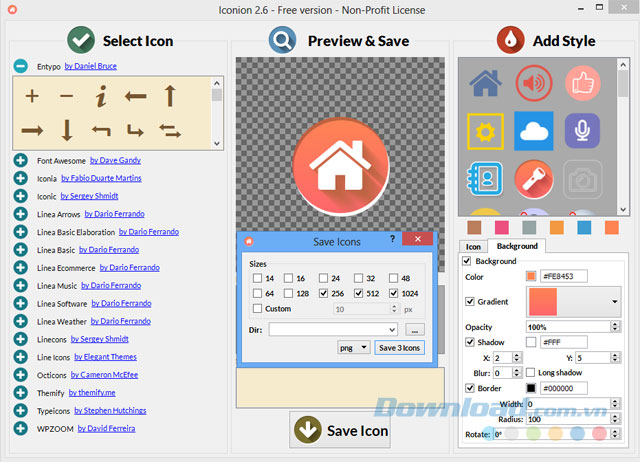Select the white cloud on blue style
The height and width of the screenshot is (462, 640).
coord(534,131)
